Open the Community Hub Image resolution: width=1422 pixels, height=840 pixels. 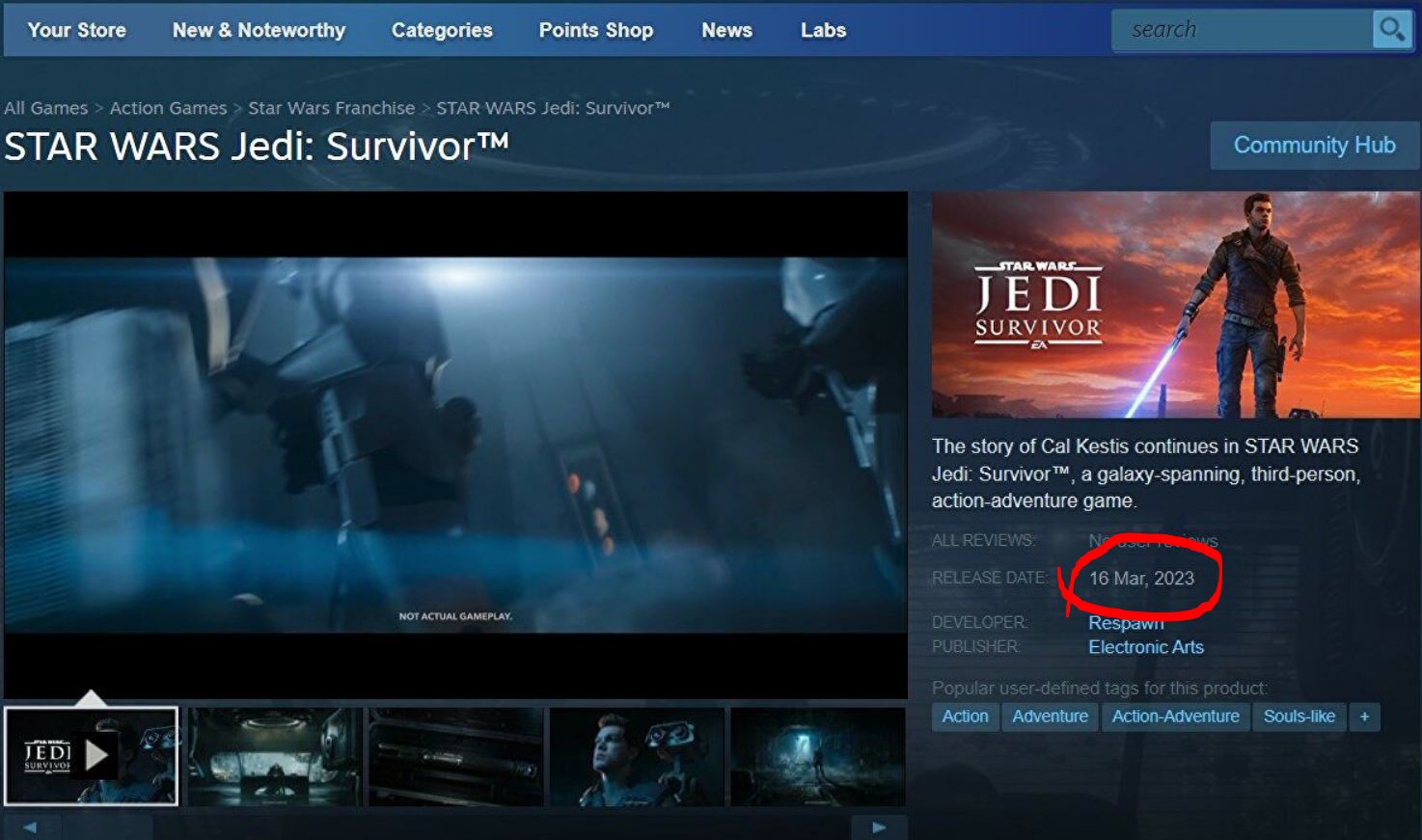pyautogui.click(x=1314, y=146)
